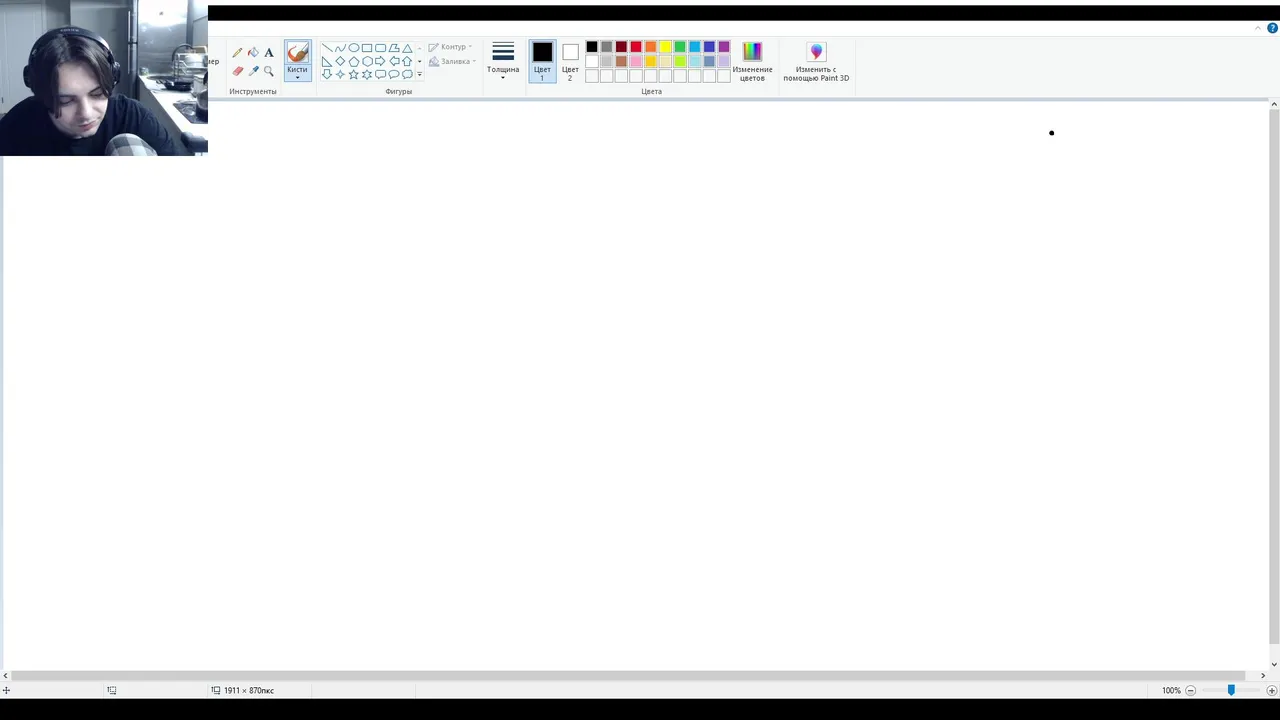Choose the Right triangle shape
The image size is (1280, 720).
[x=327, y=61]
